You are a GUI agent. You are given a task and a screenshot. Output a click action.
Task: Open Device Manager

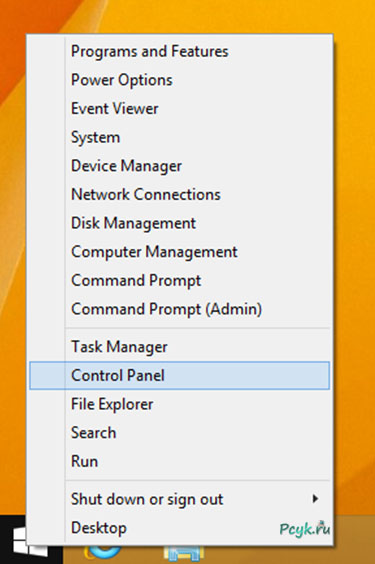coord(126,166)
